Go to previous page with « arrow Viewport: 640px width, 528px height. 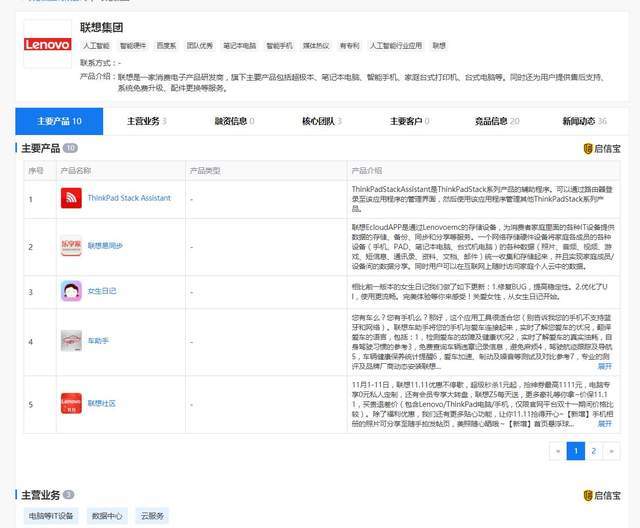point(558,451)
